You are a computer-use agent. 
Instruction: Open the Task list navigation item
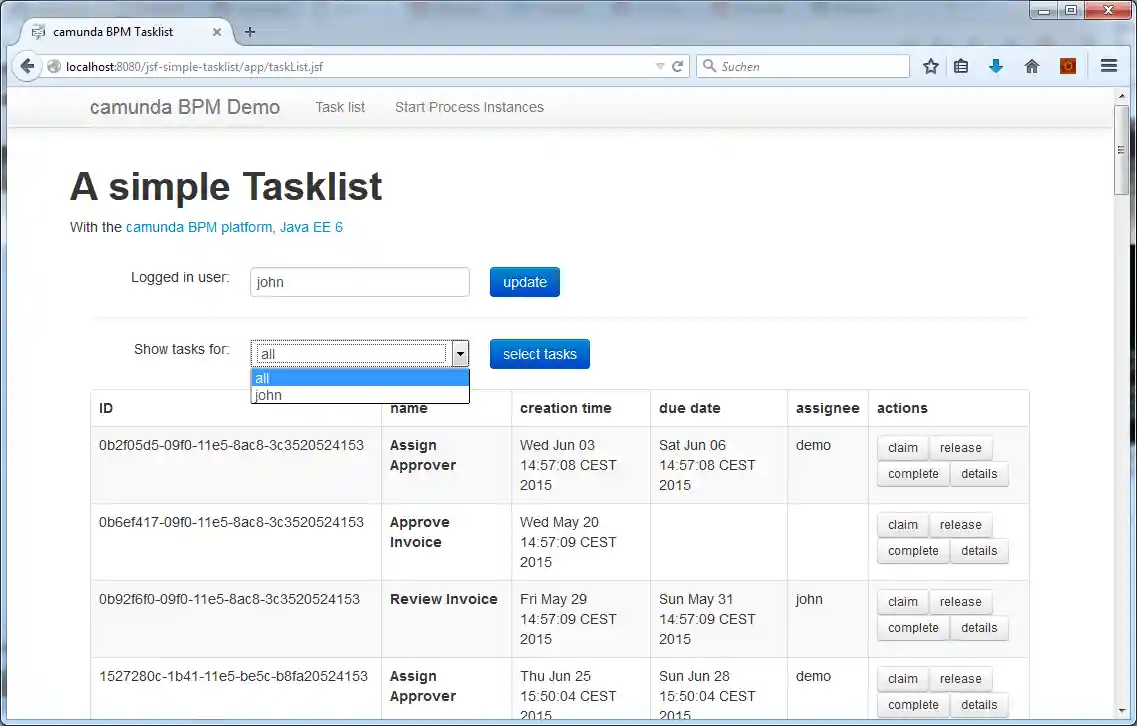click(340, 107)
